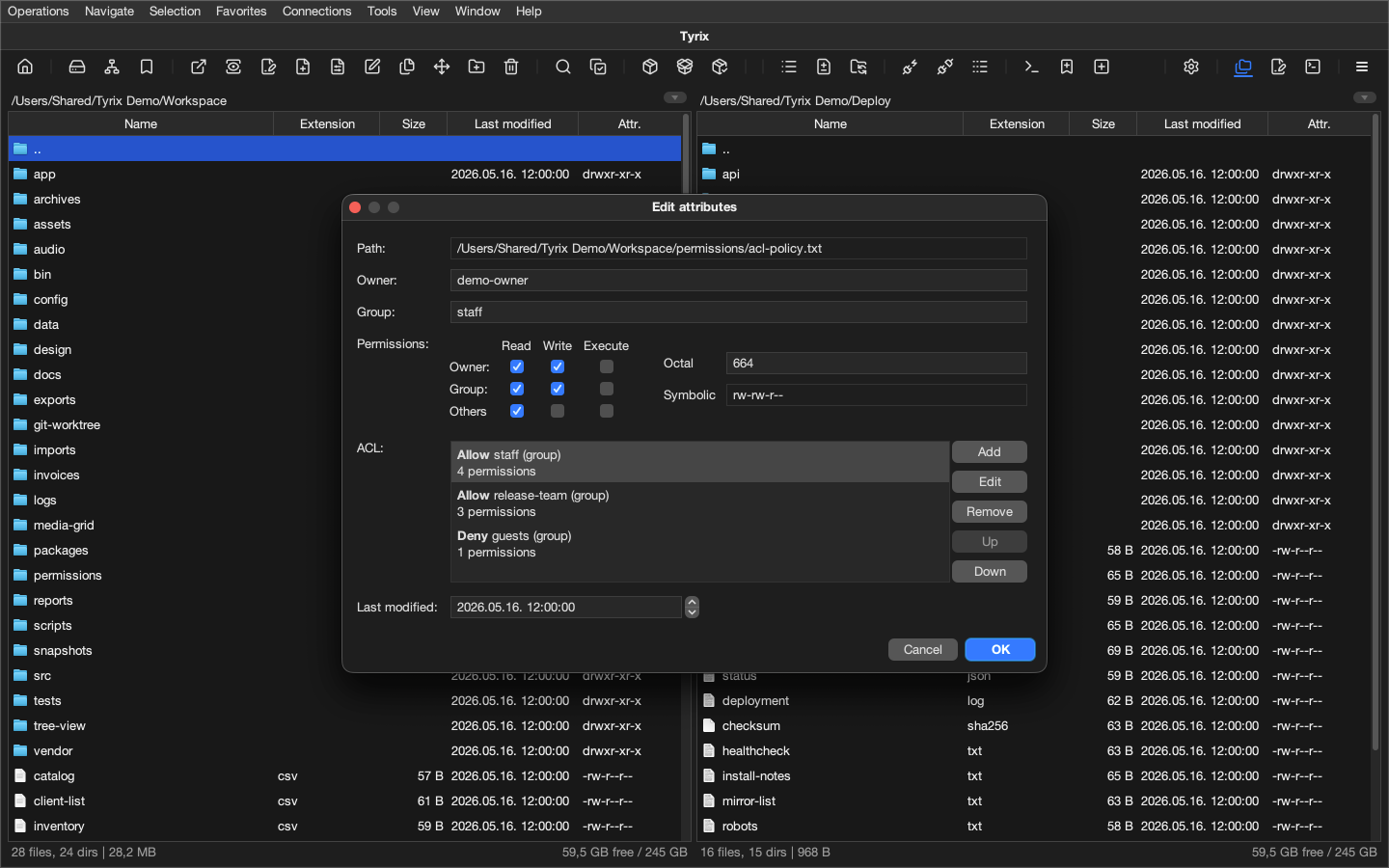Click the Octal value field
This screenshot has height=868, width=1389.
click(x=877, y=364)
